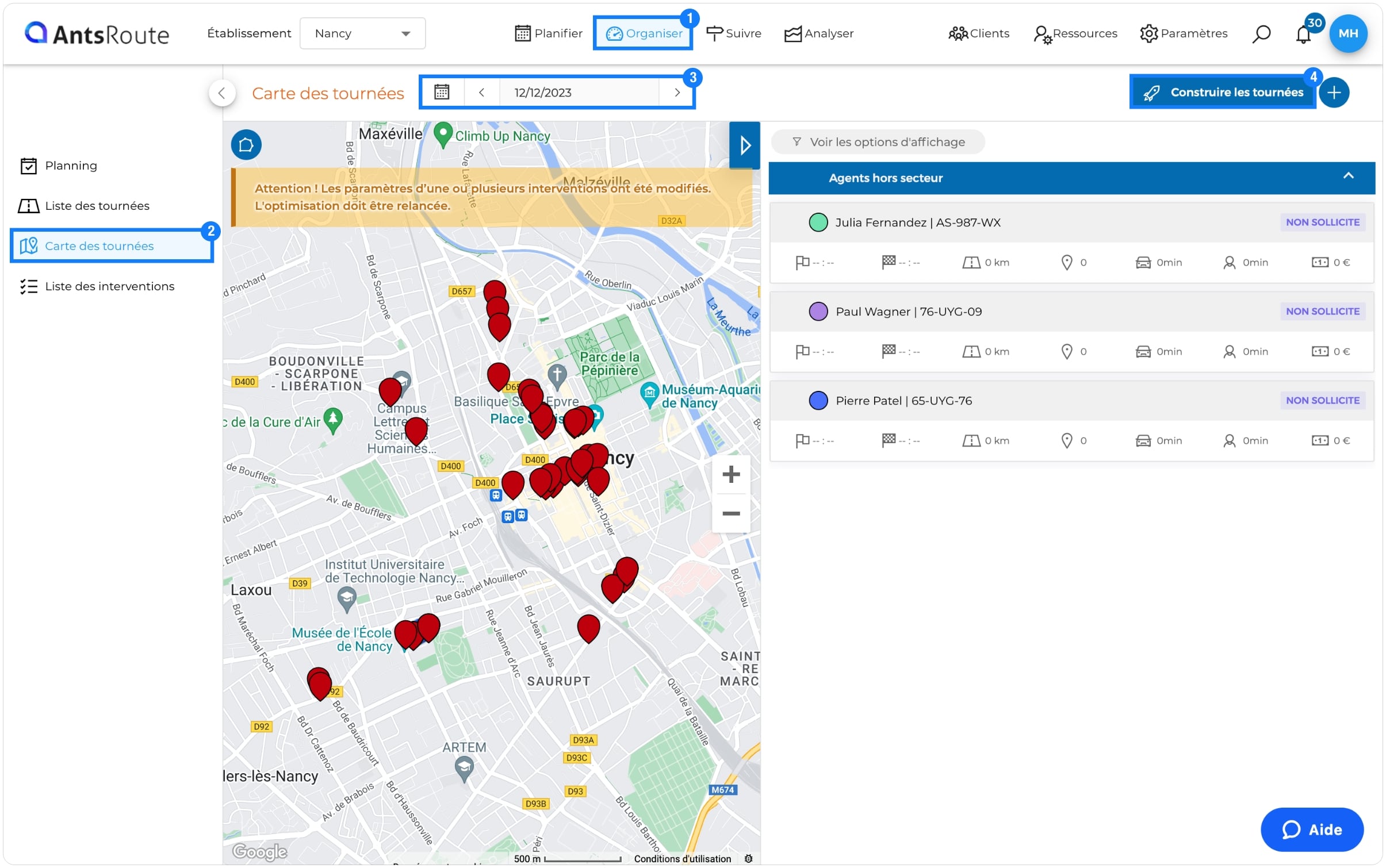Click the 12/12/2023 date field
Viewport: 1386px width, 868px height.
pyautogui.click(x=579, y=93)
